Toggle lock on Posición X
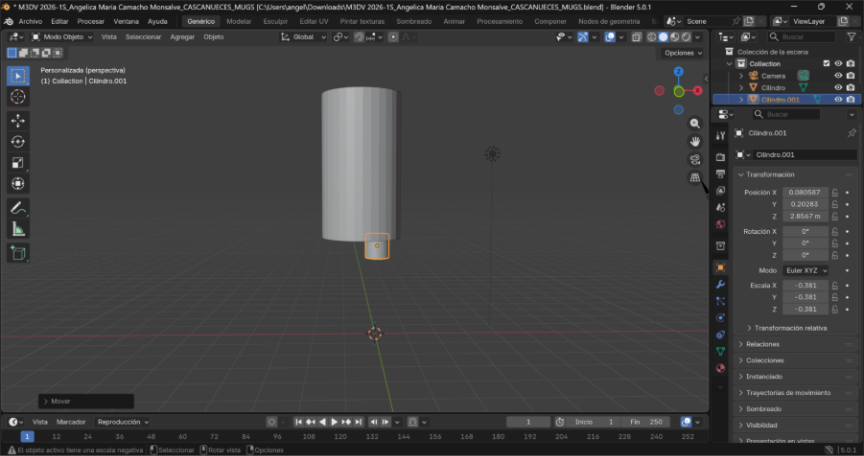The height and width of the screenshot is (456, 864). [835, 192]
